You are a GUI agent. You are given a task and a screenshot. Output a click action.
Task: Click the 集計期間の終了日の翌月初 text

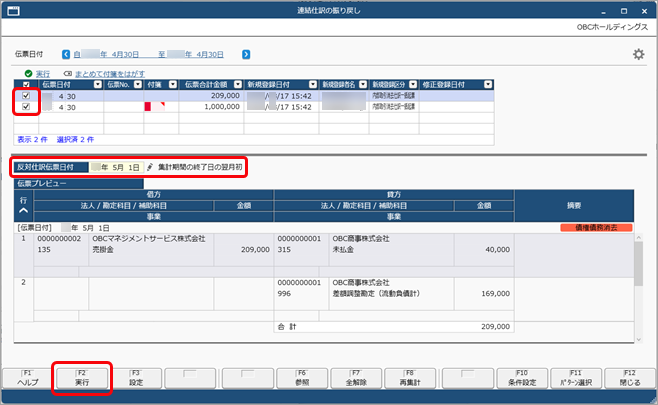(x=200, y=167)
